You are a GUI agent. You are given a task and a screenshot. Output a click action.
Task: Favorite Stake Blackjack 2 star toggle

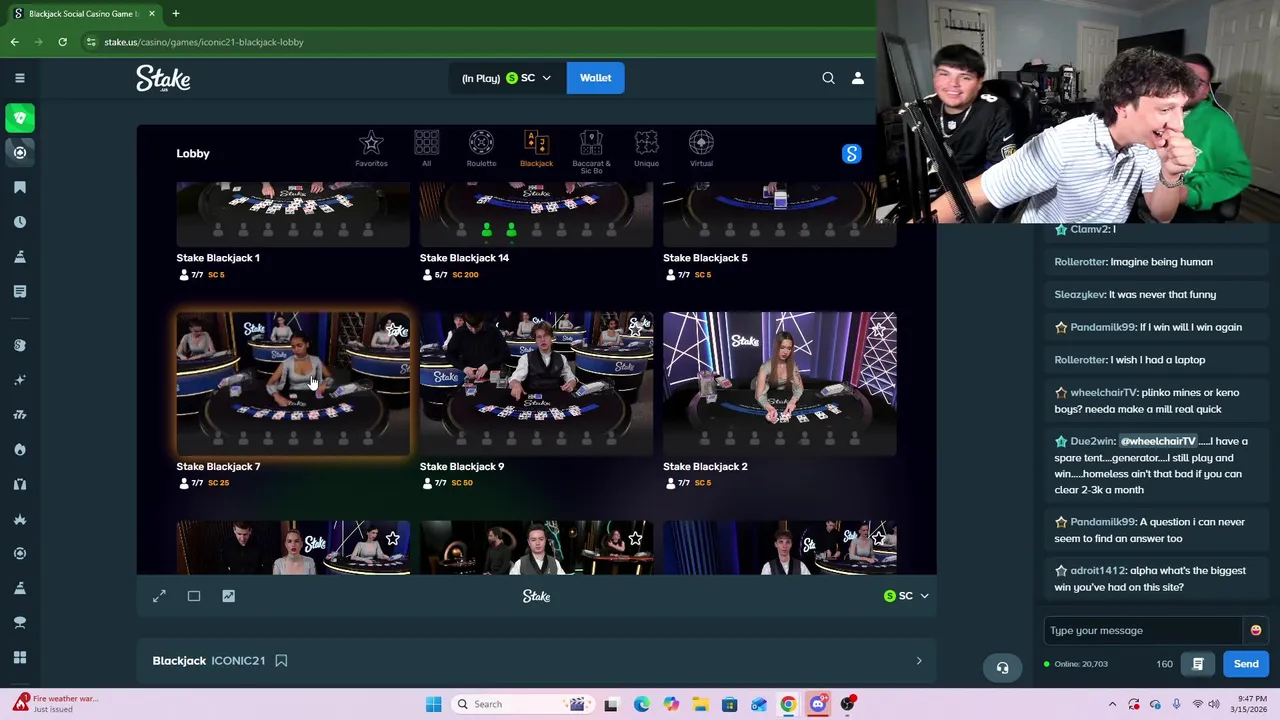[x=879, y=329]
